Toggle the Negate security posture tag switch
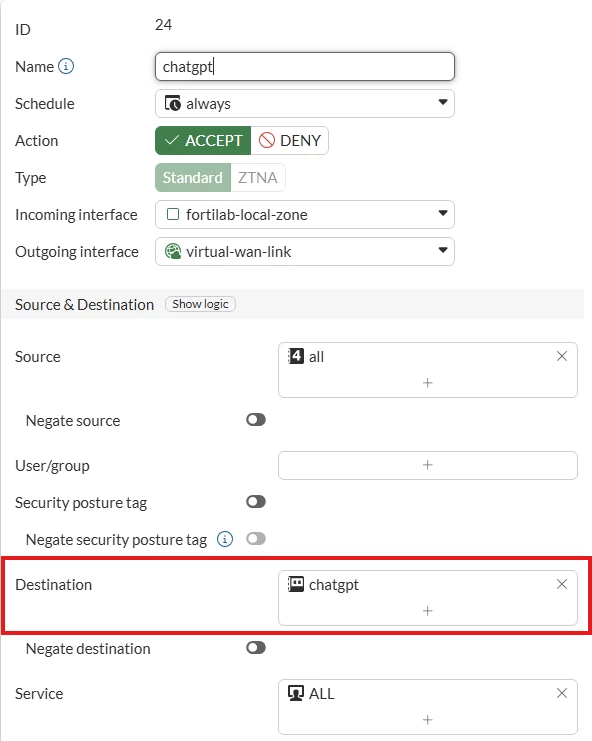Image resolution: width=592 pixels, height=741 pixels. tap(256, 538)
